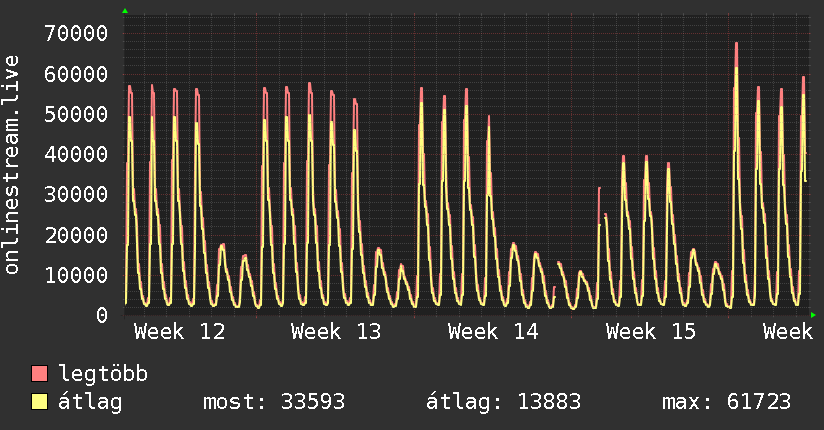Image resolution: width=824 pixels, height=430 pixels.
Task: Click the Week 12 axis label
Action: [179, 332]
